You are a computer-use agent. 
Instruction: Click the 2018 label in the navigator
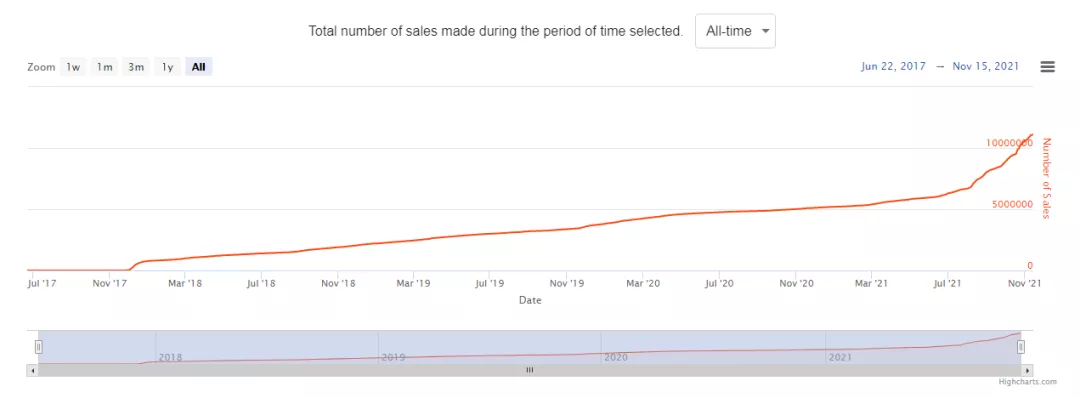pos(170,357)
